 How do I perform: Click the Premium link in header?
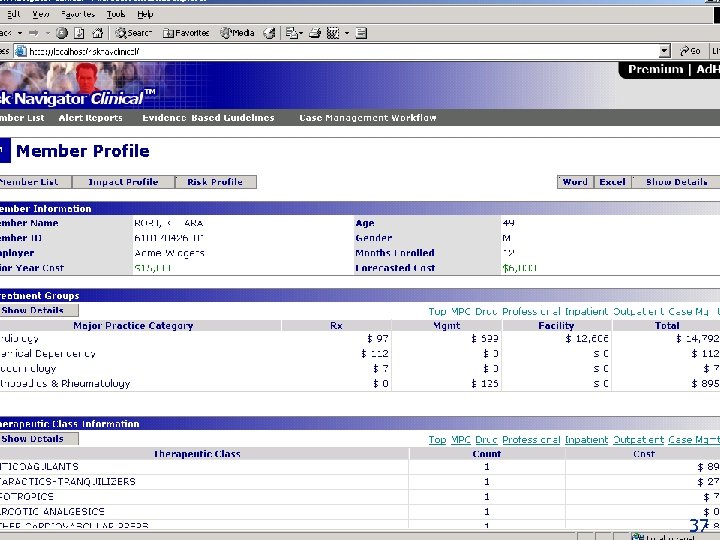pyautogui.click(x=656, y=69)
